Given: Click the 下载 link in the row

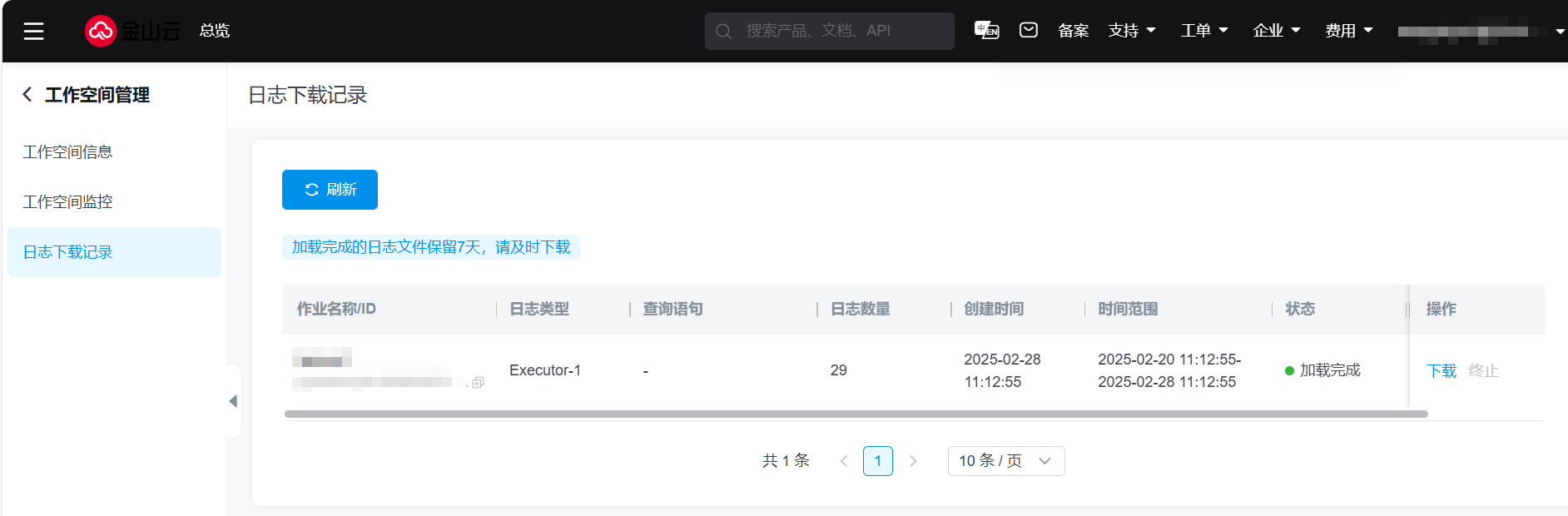Looking at the screenshot, I should click(1441, 371).
